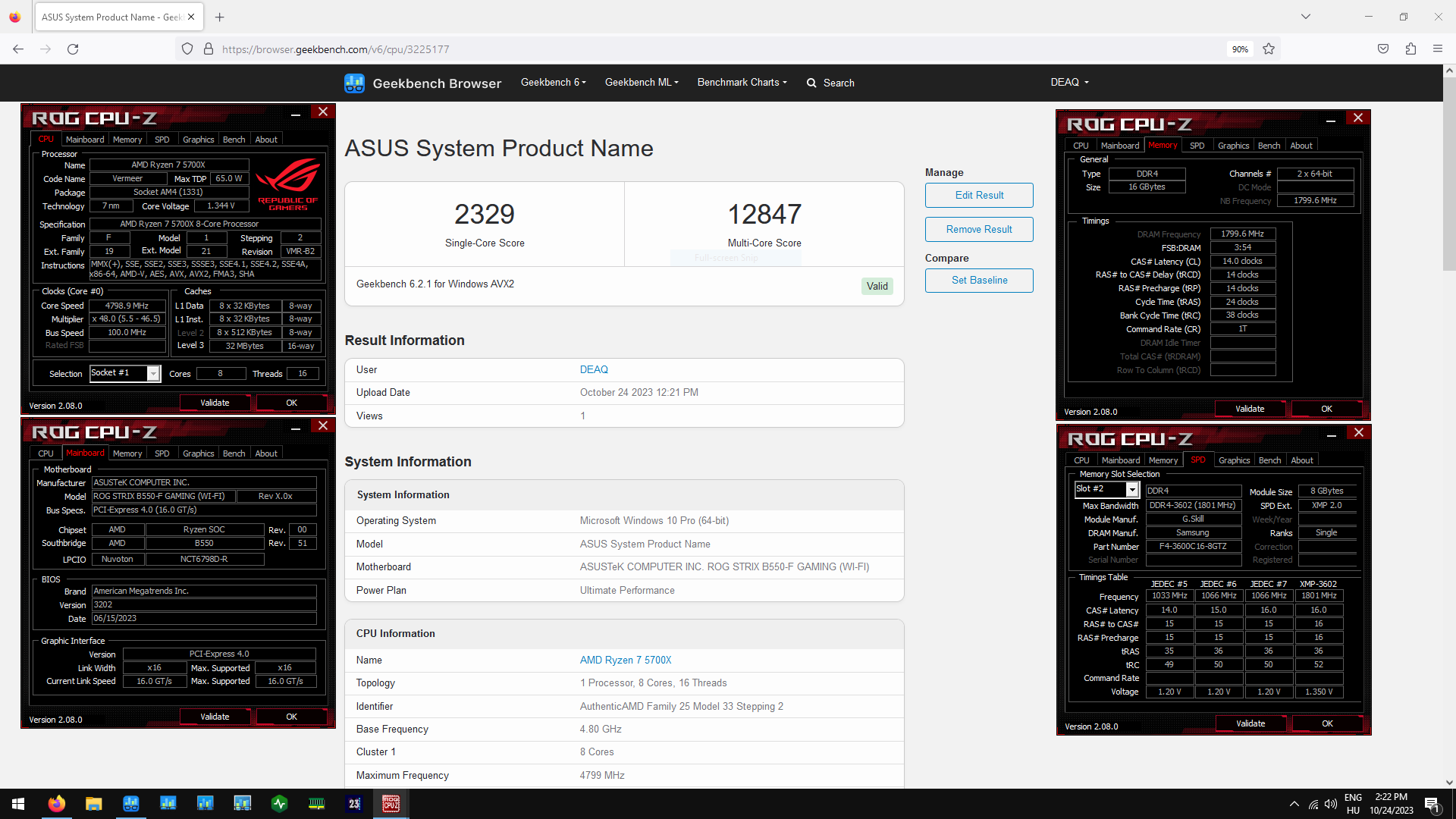Click OK in the SPD CPU-Z window
This screenshot has width=1456, height=819.
click(x=1327, y=723)
